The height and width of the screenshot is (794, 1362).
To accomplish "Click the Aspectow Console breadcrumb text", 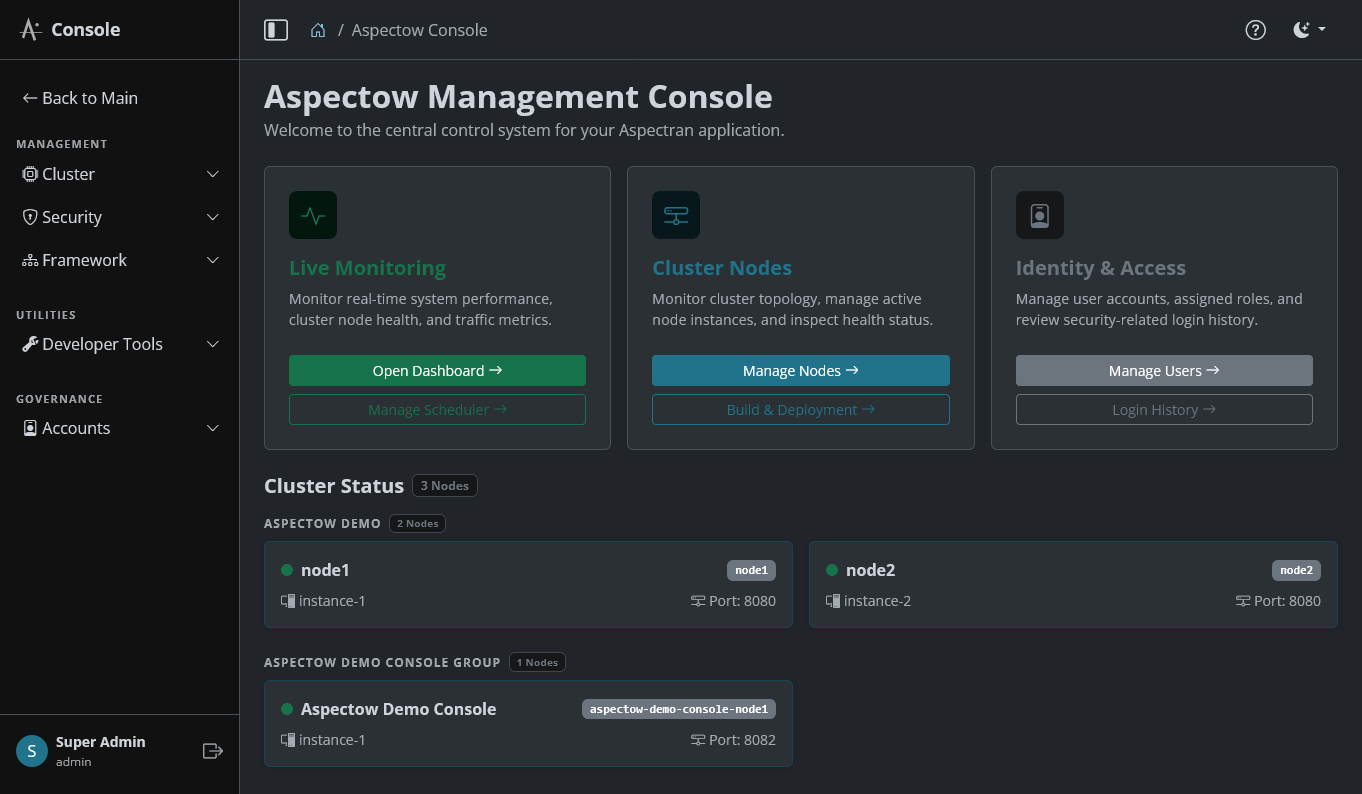I will 419,30.
